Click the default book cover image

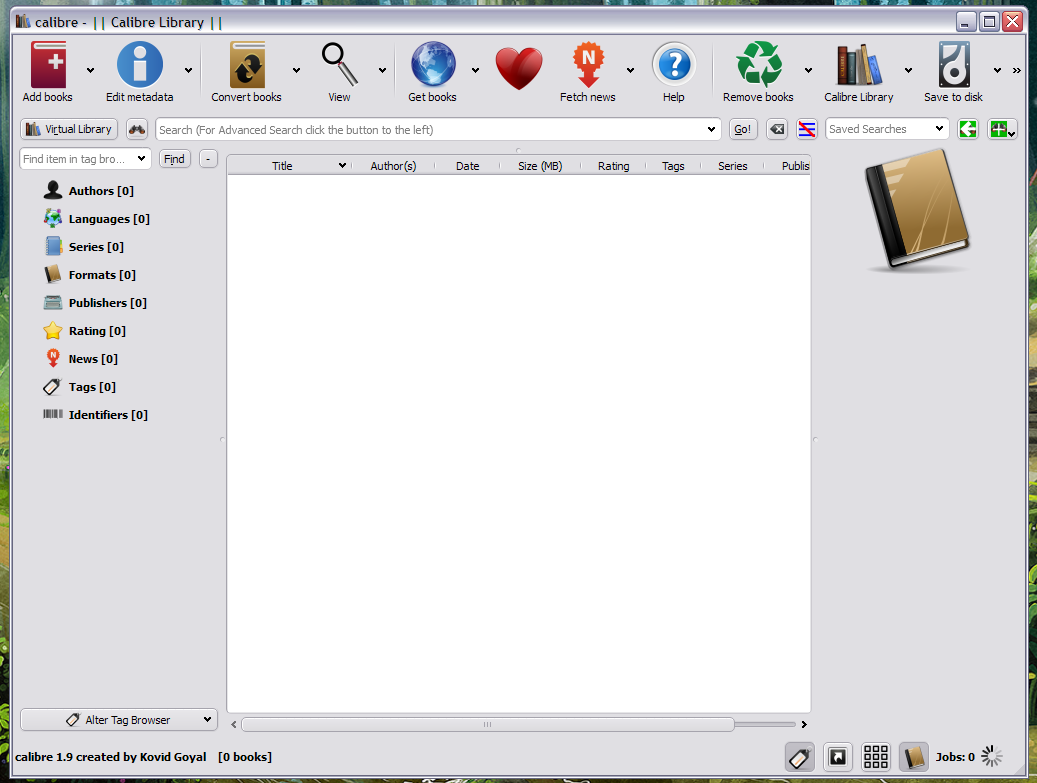click(918, 210)
